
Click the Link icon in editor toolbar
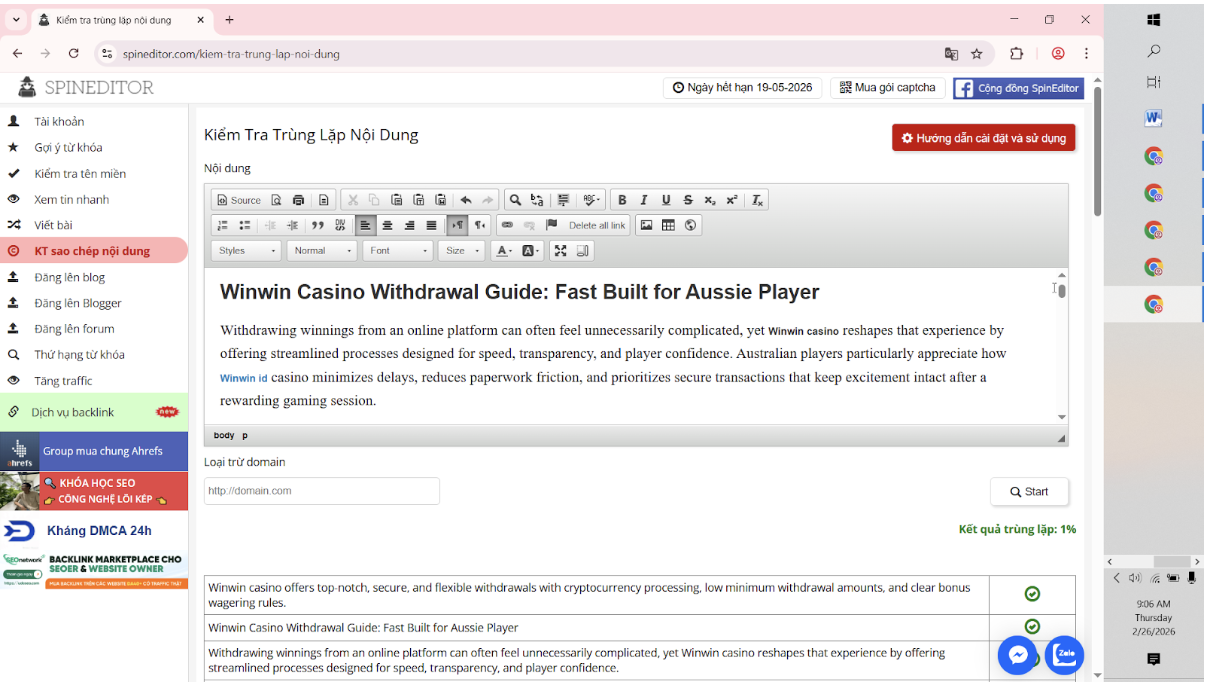point(507,225)
